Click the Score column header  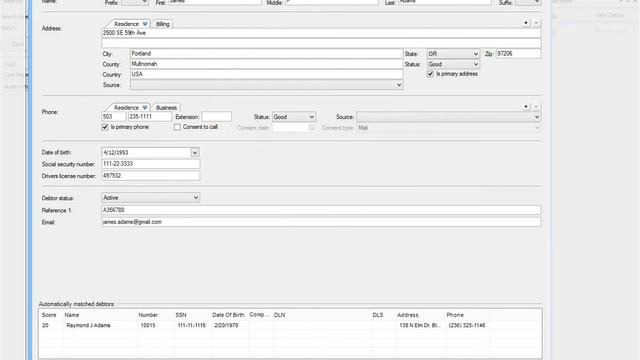[x=49, y=315]
